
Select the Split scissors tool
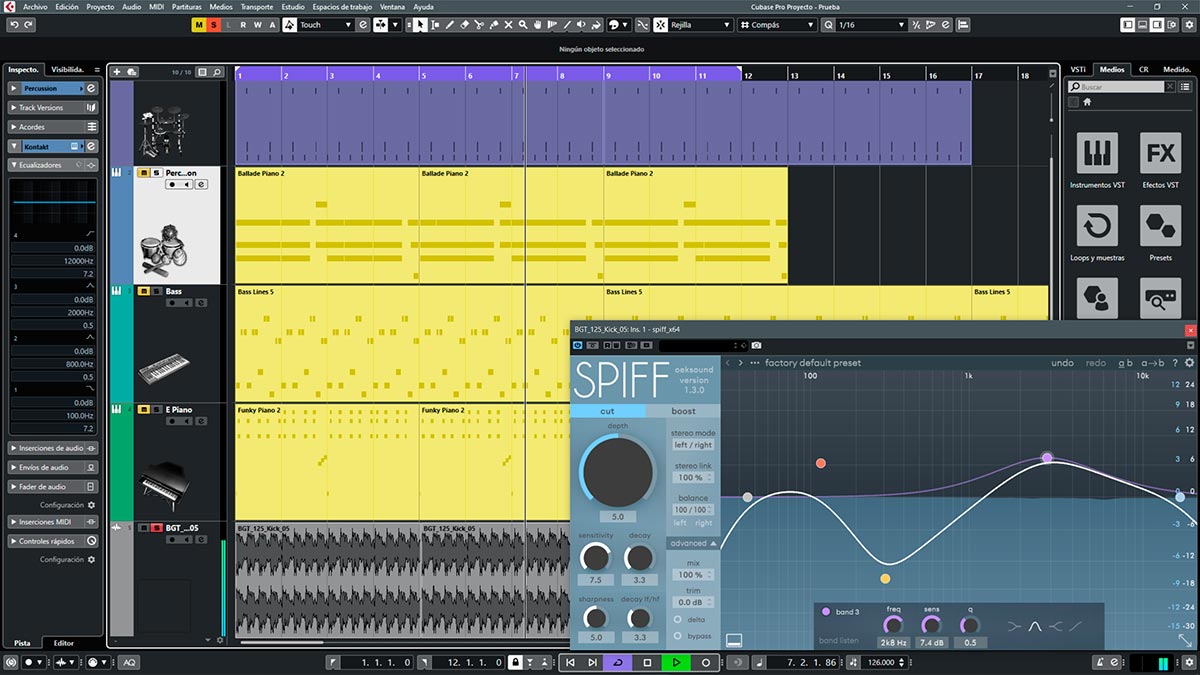pos(479,24)
